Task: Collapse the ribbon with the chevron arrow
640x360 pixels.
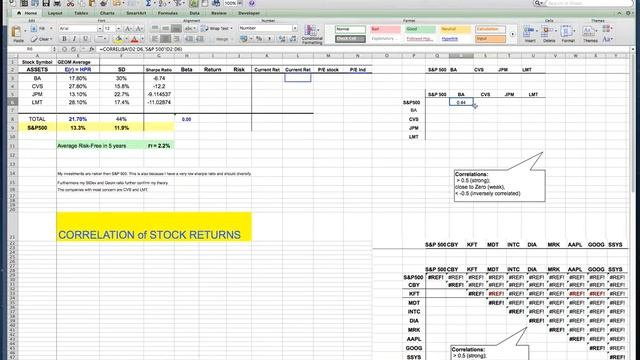Action: [x=620, y=13]
